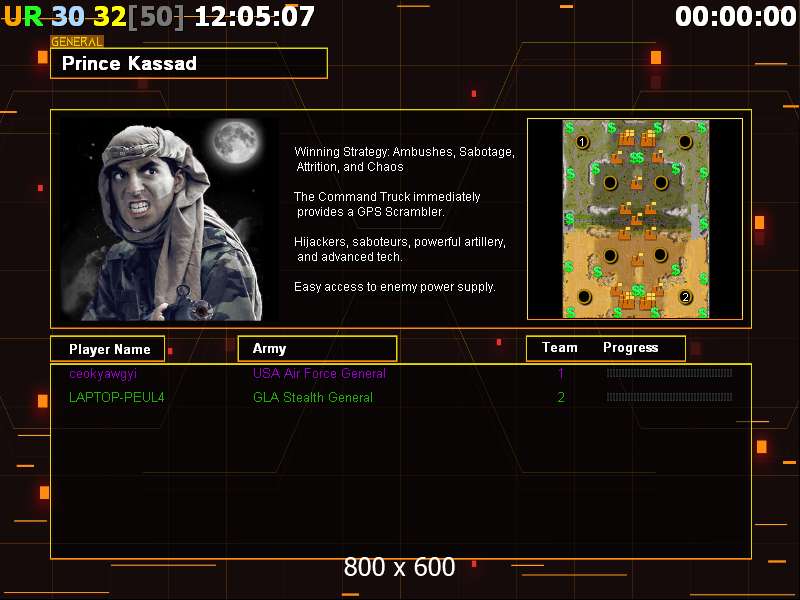Click the Army column header
800x600 pixels.
(x=317, y=348)
